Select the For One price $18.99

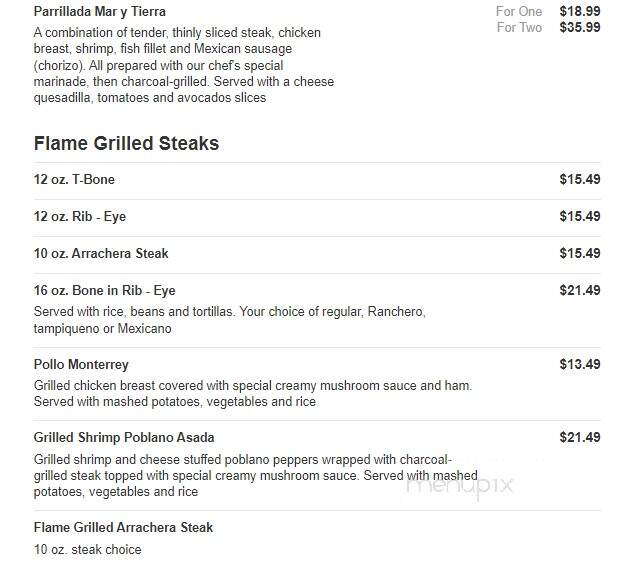(580, 11)
